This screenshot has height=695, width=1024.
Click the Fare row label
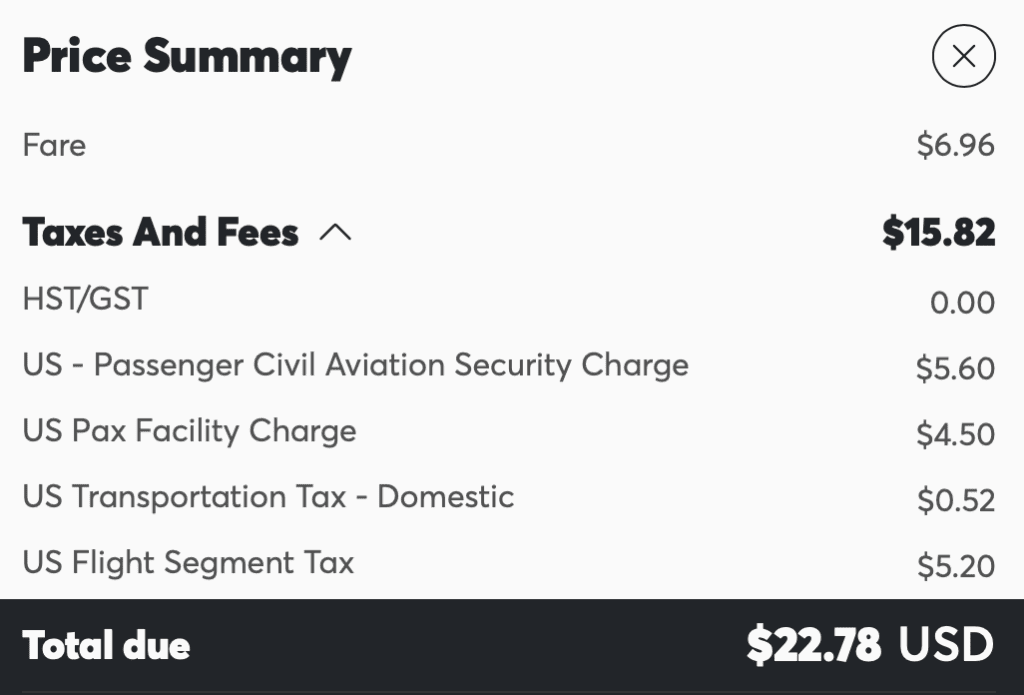click(54, 145)
